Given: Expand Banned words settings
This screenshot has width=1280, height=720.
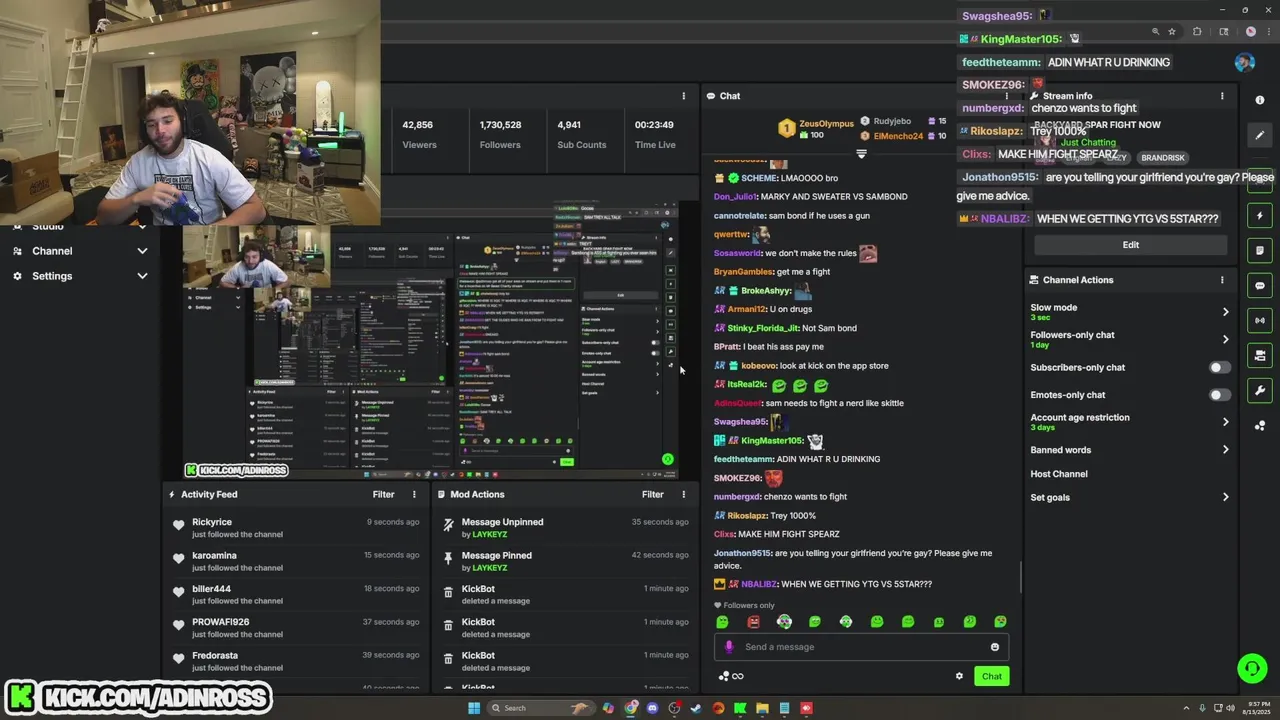Looking at the screenshot, I should pos(1225,450).
